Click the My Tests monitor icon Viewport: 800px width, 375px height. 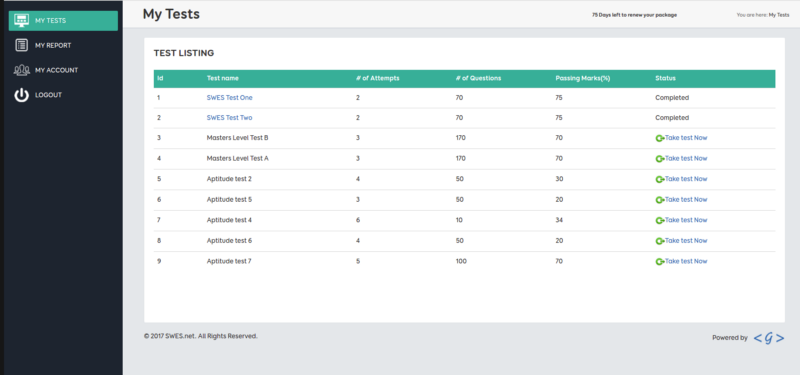21,20
